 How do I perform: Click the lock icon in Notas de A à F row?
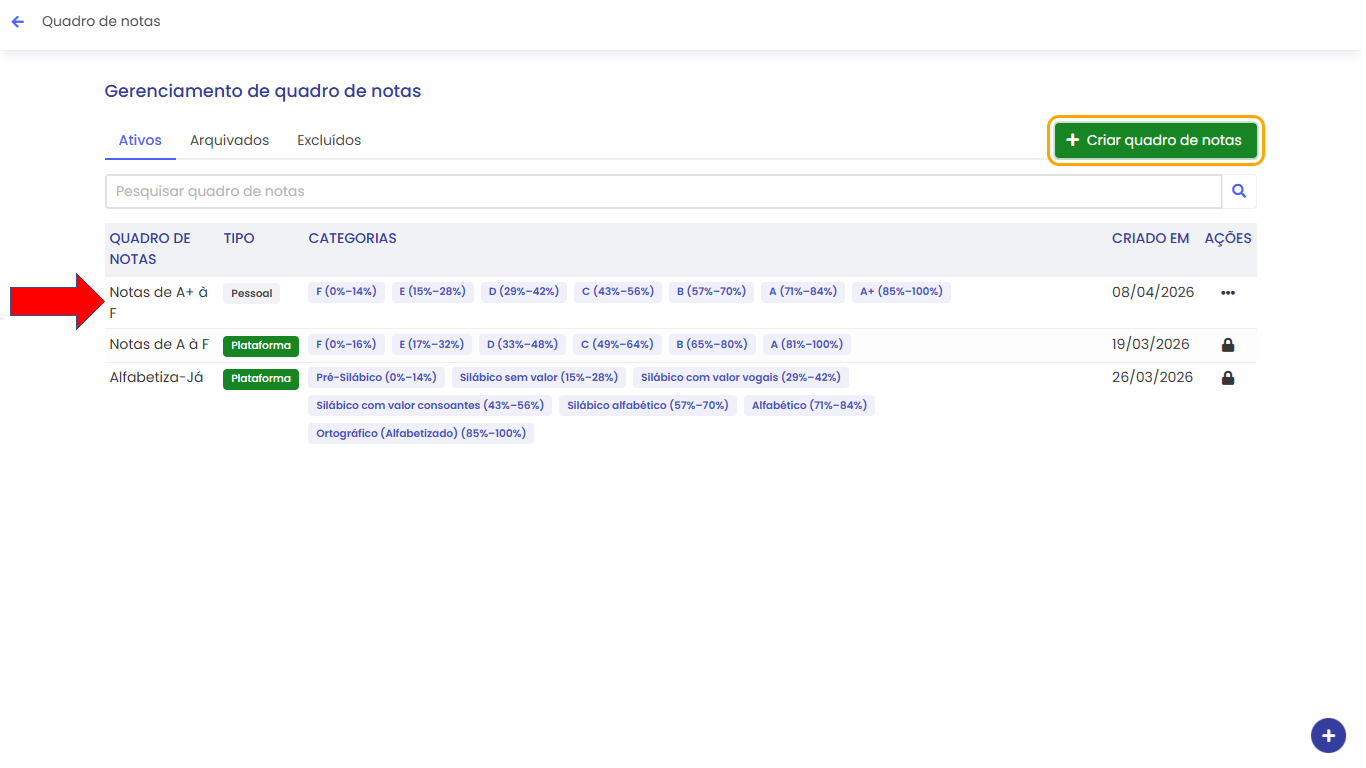[1228, 345]
